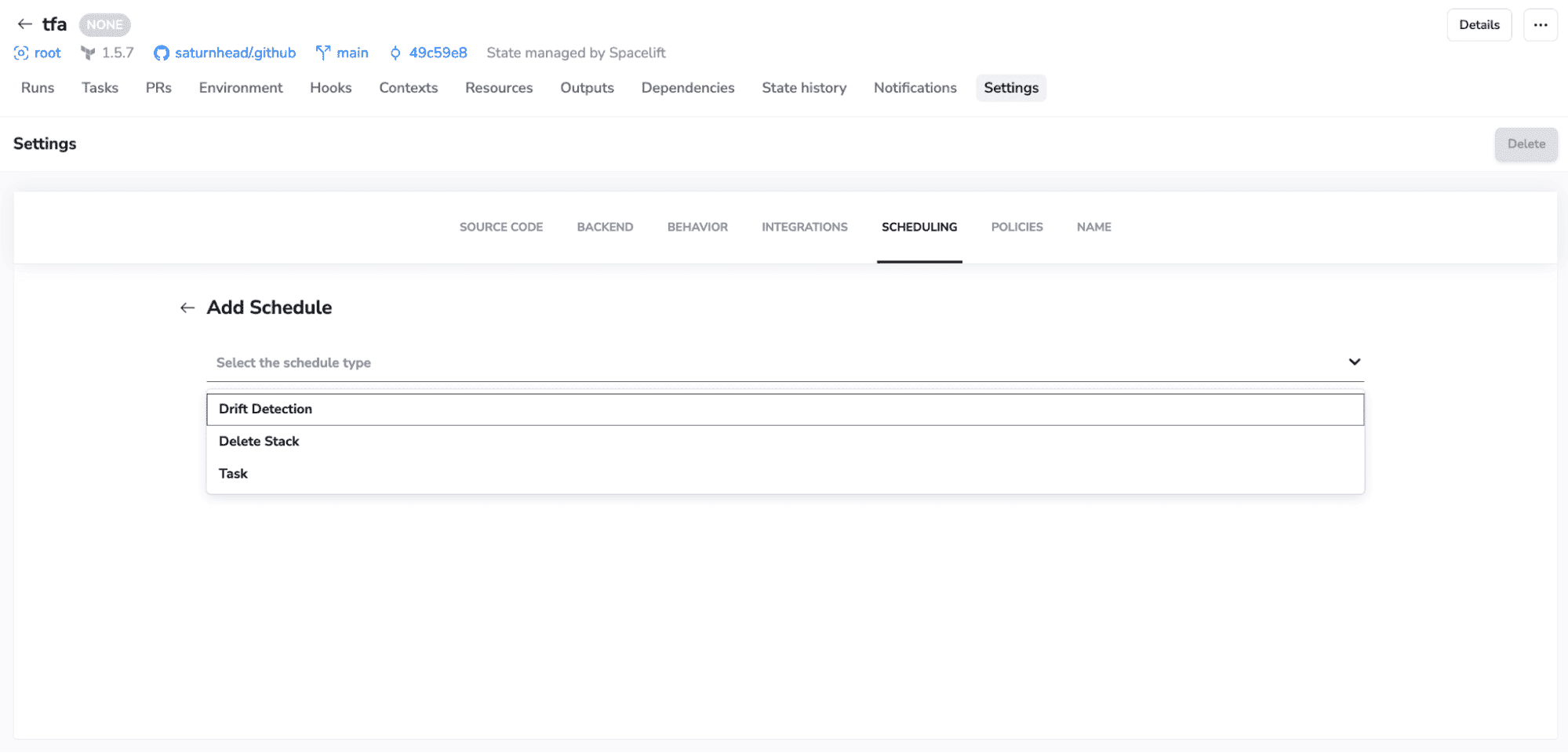Open the three-dot more options menu

pyautogui.click(x=1540, y=25)
